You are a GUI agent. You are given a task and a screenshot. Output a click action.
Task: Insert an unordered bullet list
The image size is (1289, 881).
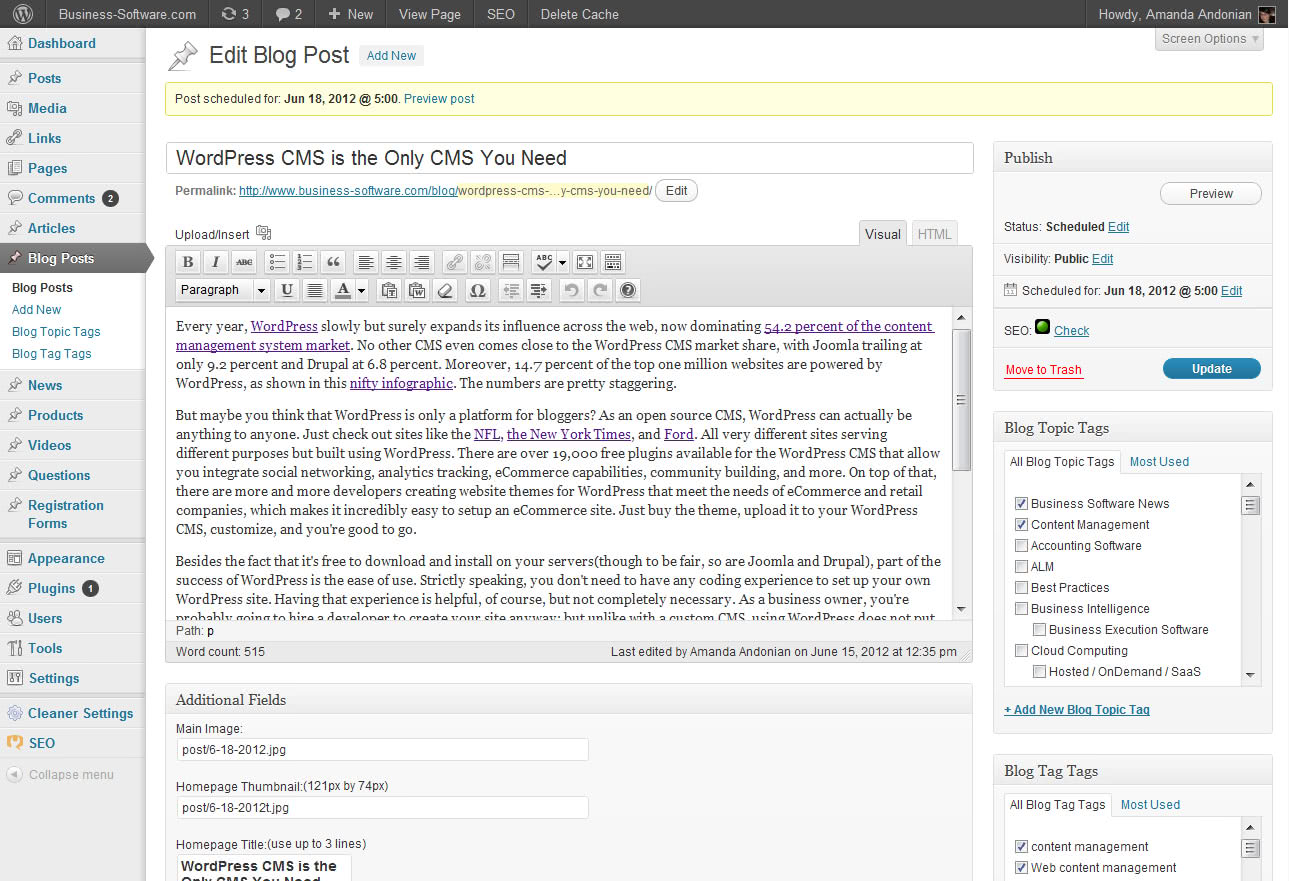click(277, 262)
